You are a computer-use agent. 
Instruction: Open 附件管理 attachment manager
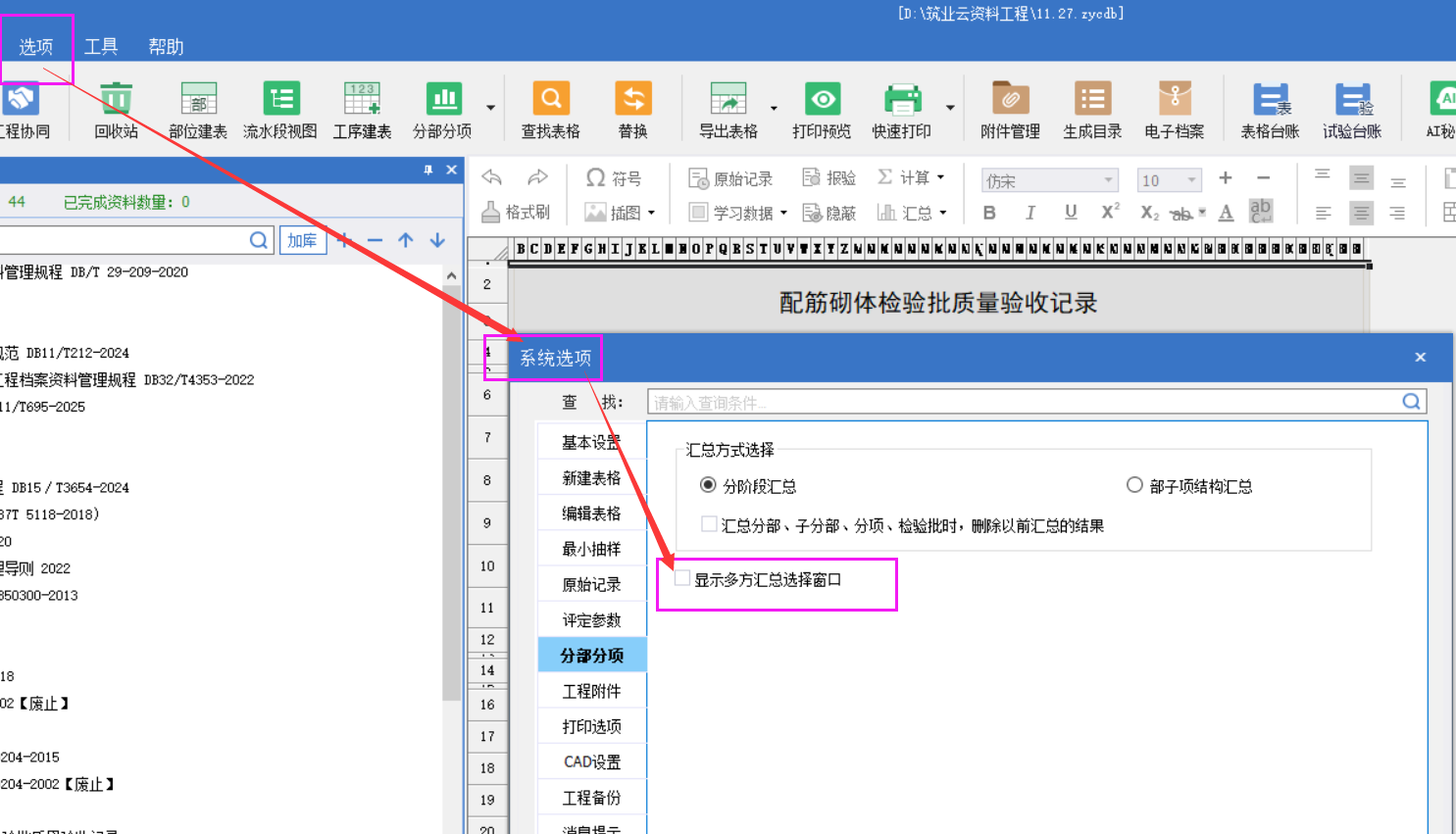point(1010,110)
